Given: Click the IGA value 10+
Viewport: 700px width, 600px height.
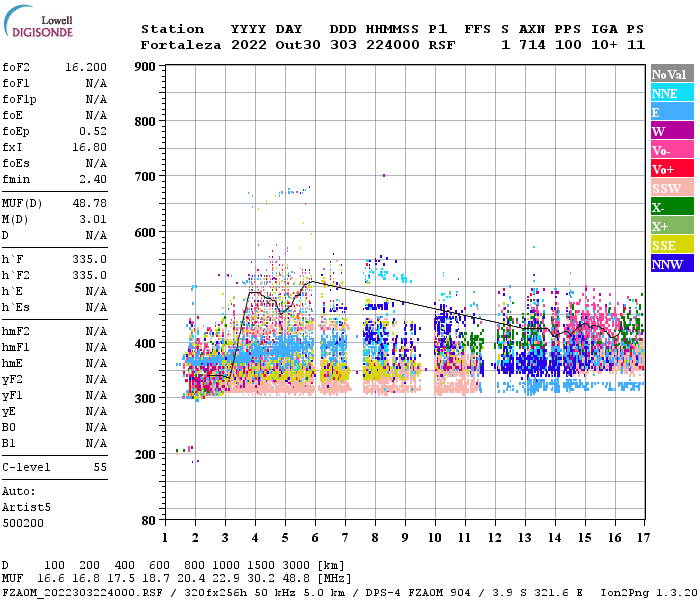Looking at the screenshot, I should pyautogui.click(x=604, y=45).
